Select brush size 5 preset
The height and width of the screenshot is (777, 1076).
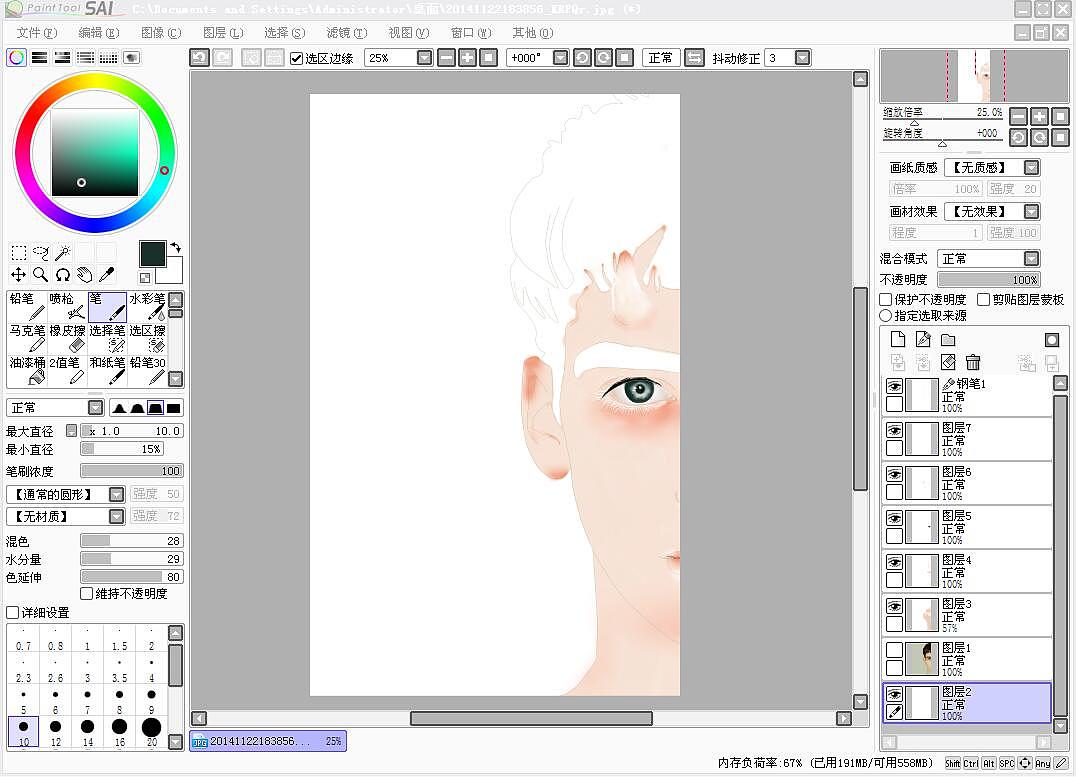23,700
